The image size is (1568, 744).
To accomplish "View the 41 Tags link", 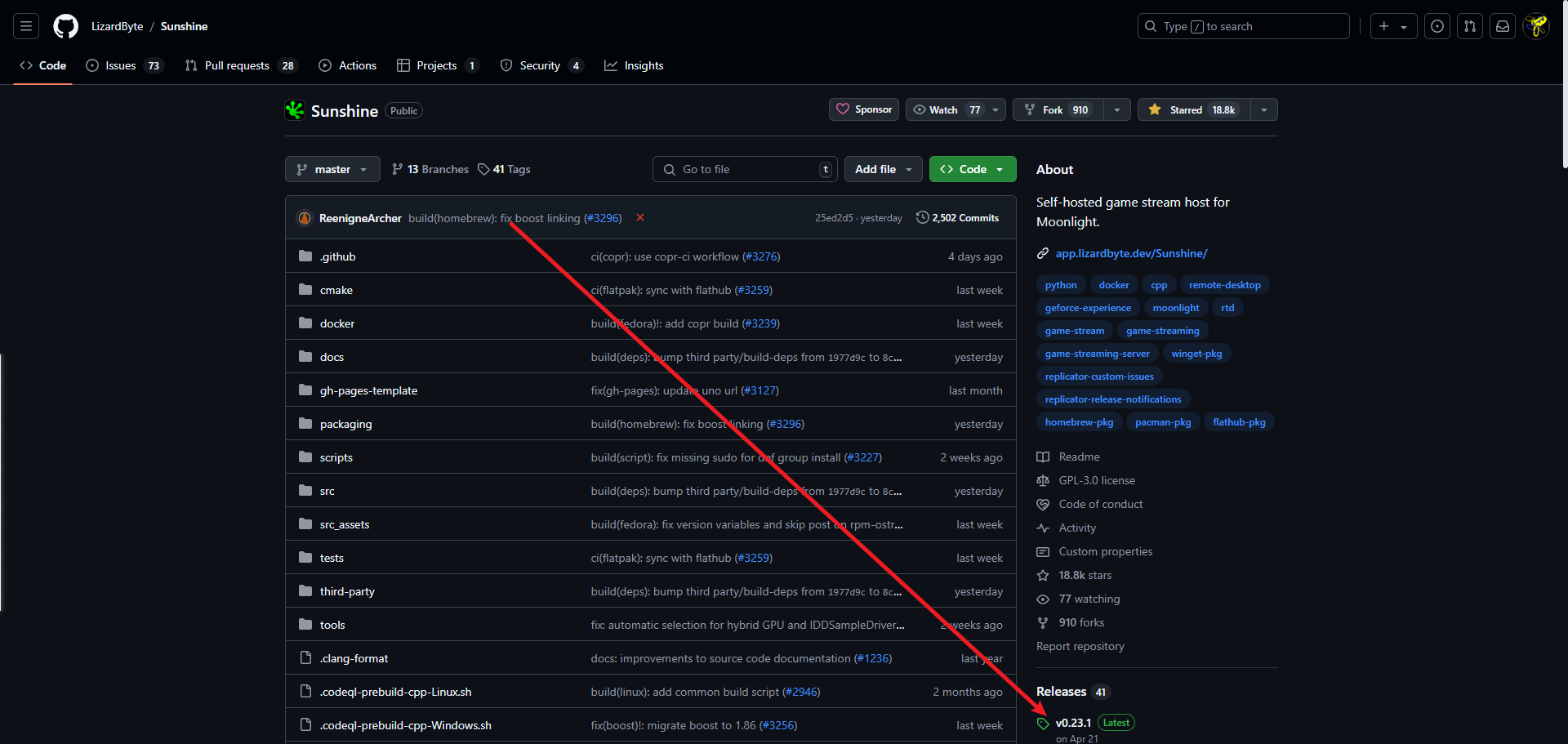I will 504,169.
